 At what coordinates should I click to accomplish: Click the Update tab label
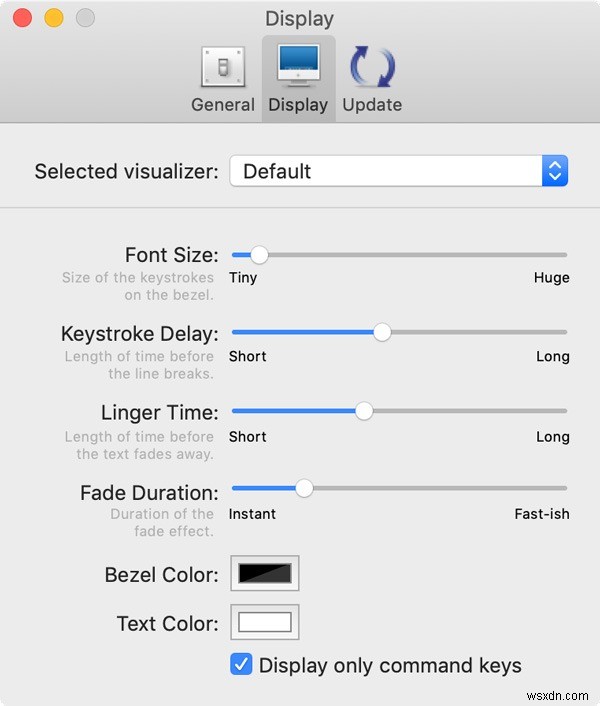pyautogui.click(x=372, y=104)
